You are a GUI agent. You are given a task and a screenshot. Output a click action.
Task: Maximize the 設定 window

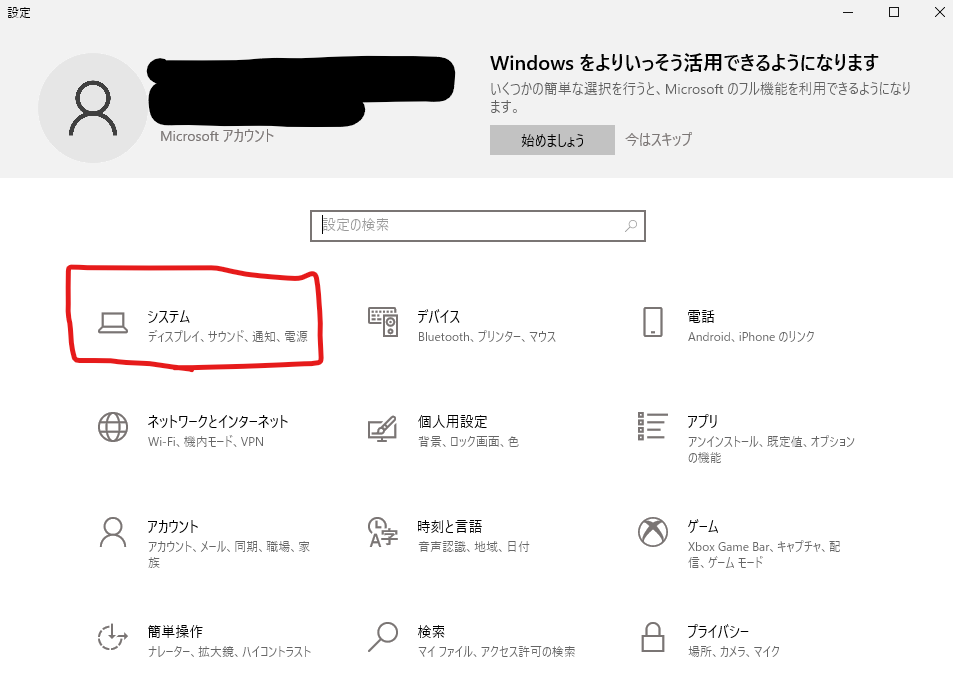coord(893,12)
